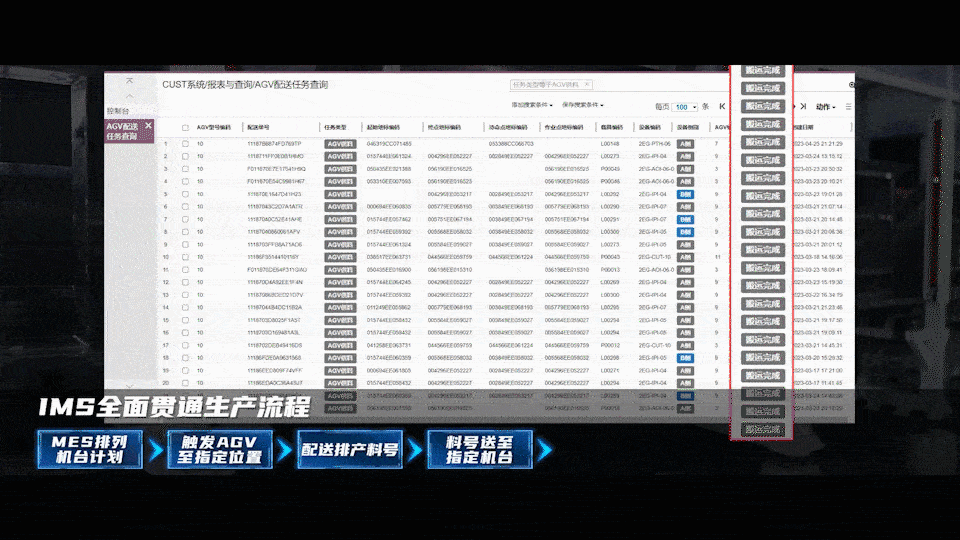The image size is (960, 540).
Task: Remove the 任务类型 filter tag with its X
Action: pyautogui.click(x=587, y=84)
